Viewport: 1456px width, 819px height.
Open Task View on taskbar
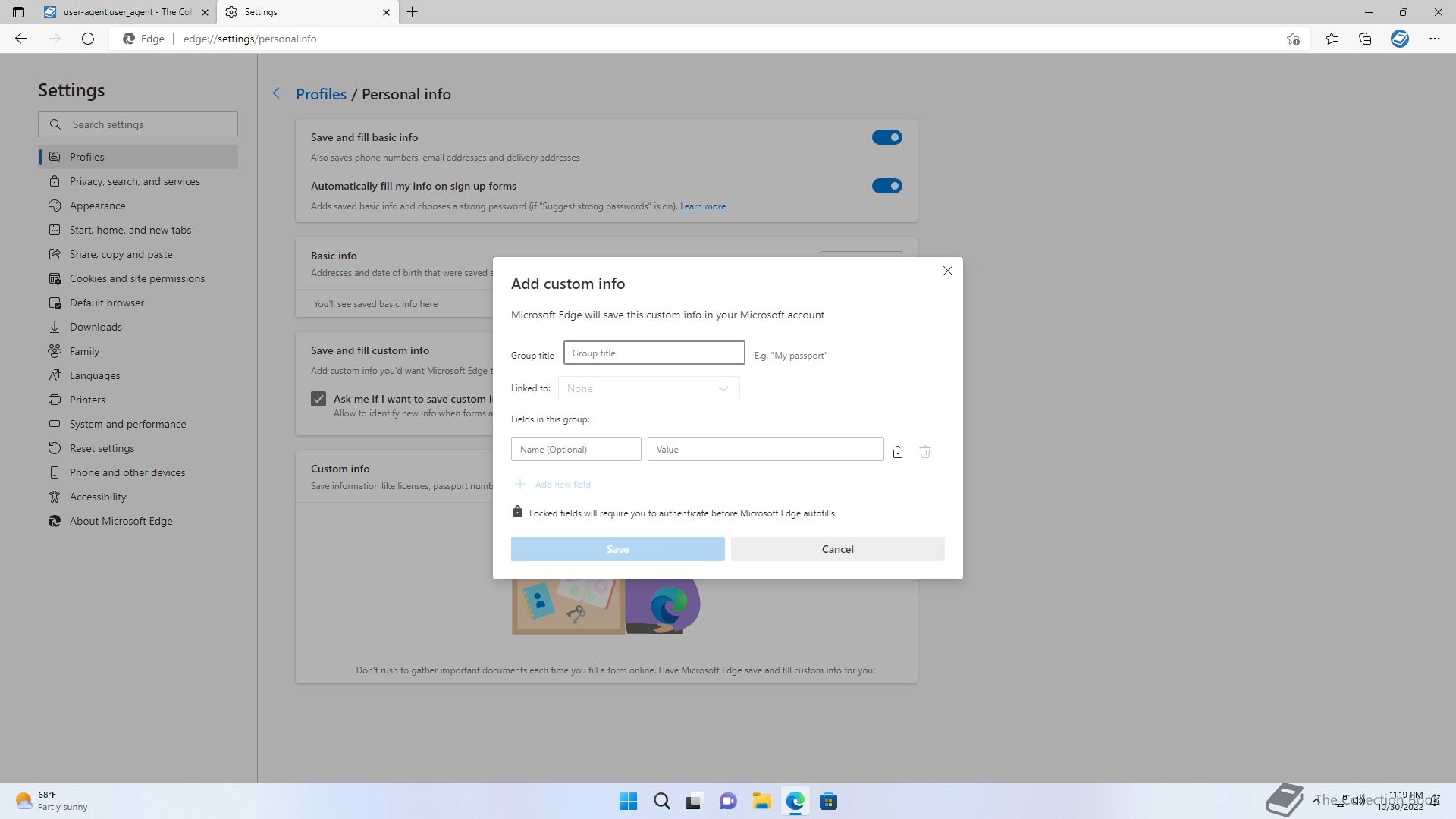click(x=694, y=802)
